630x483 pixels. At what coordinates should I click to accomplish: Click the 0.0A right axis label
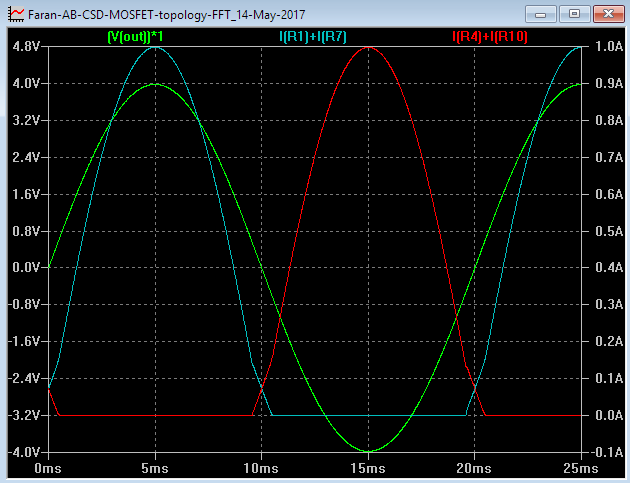point(609,415)
